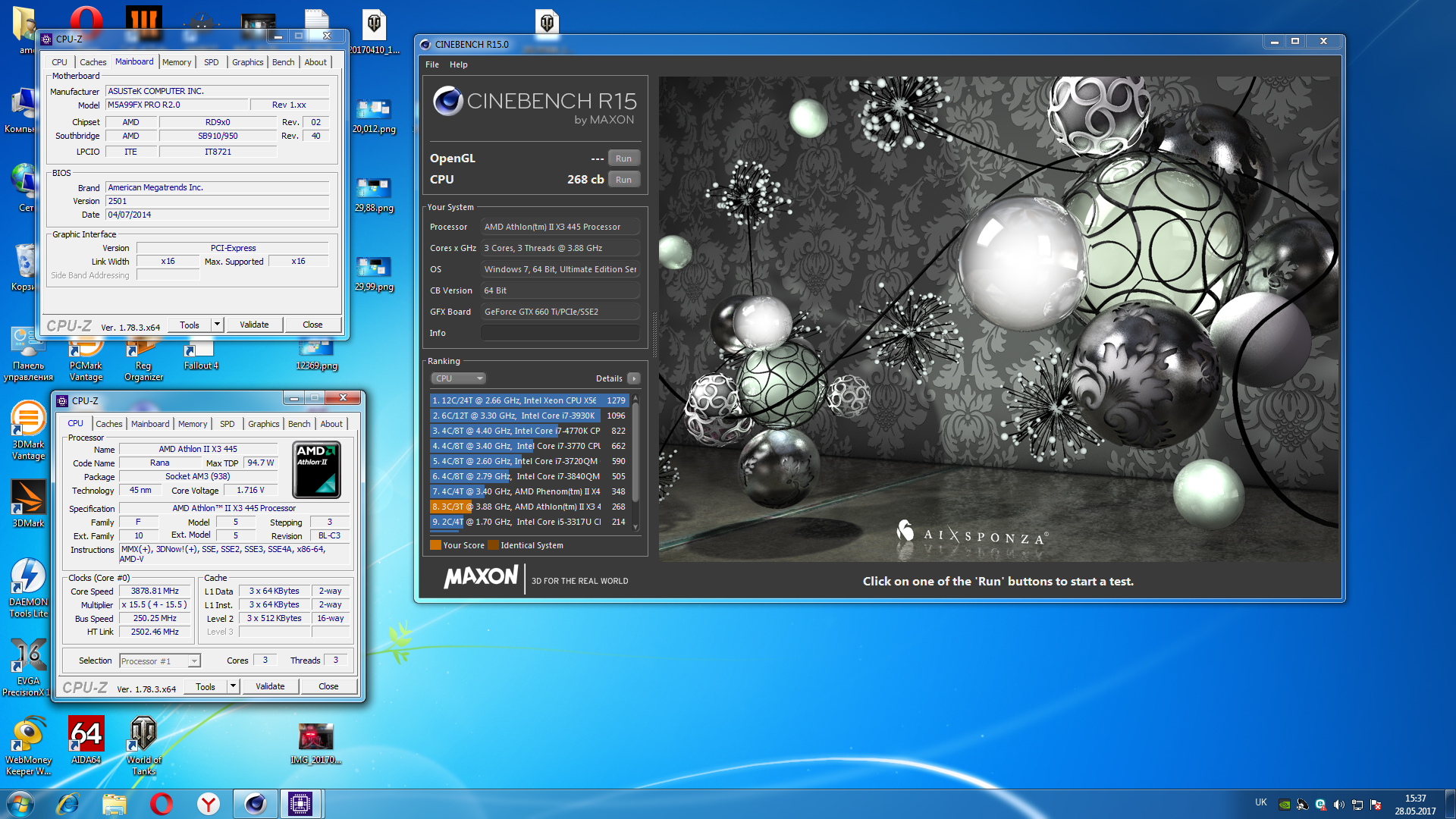Open the Tools dropdown arrow in the Mainboard CPU-Z window

coord(217,325)
